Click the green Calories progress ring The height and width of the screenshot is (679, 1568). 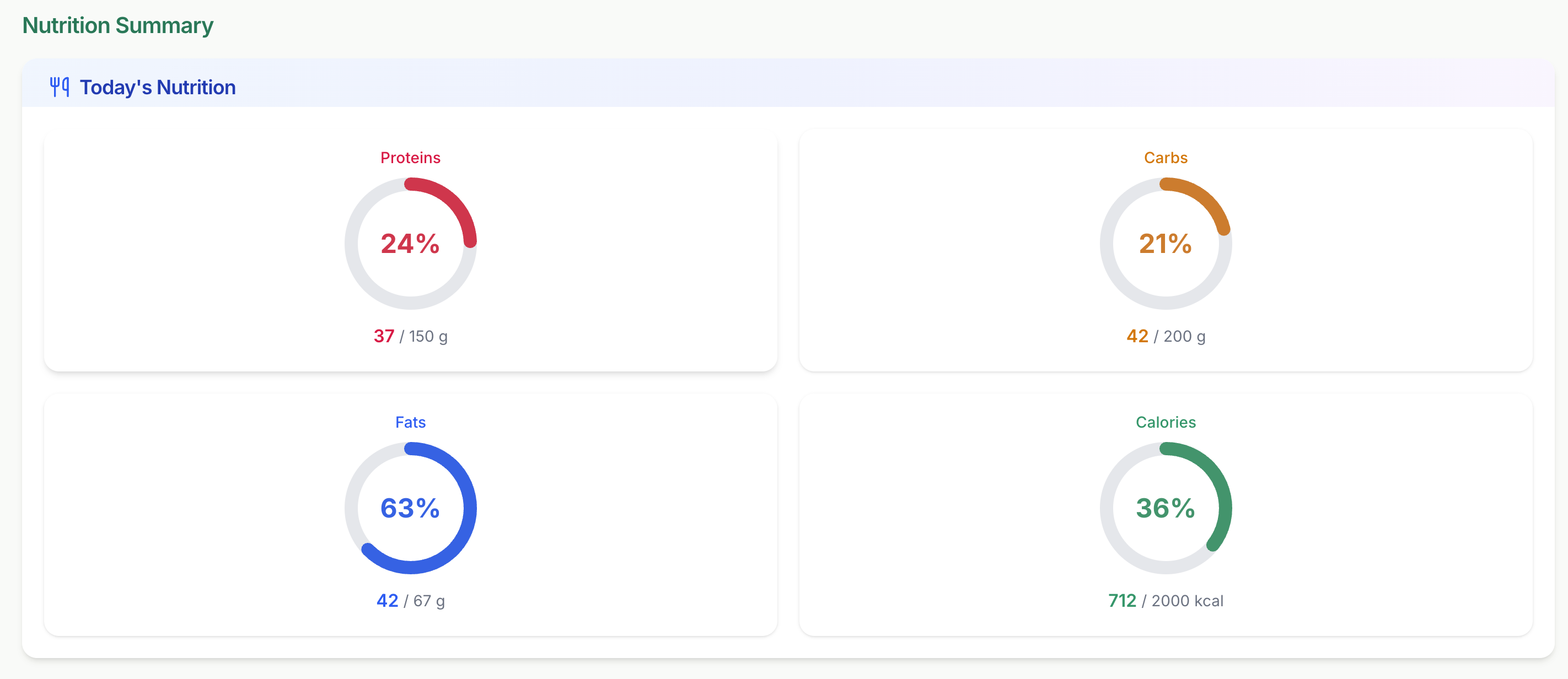pyautogui.click(x=1166, y=508)
